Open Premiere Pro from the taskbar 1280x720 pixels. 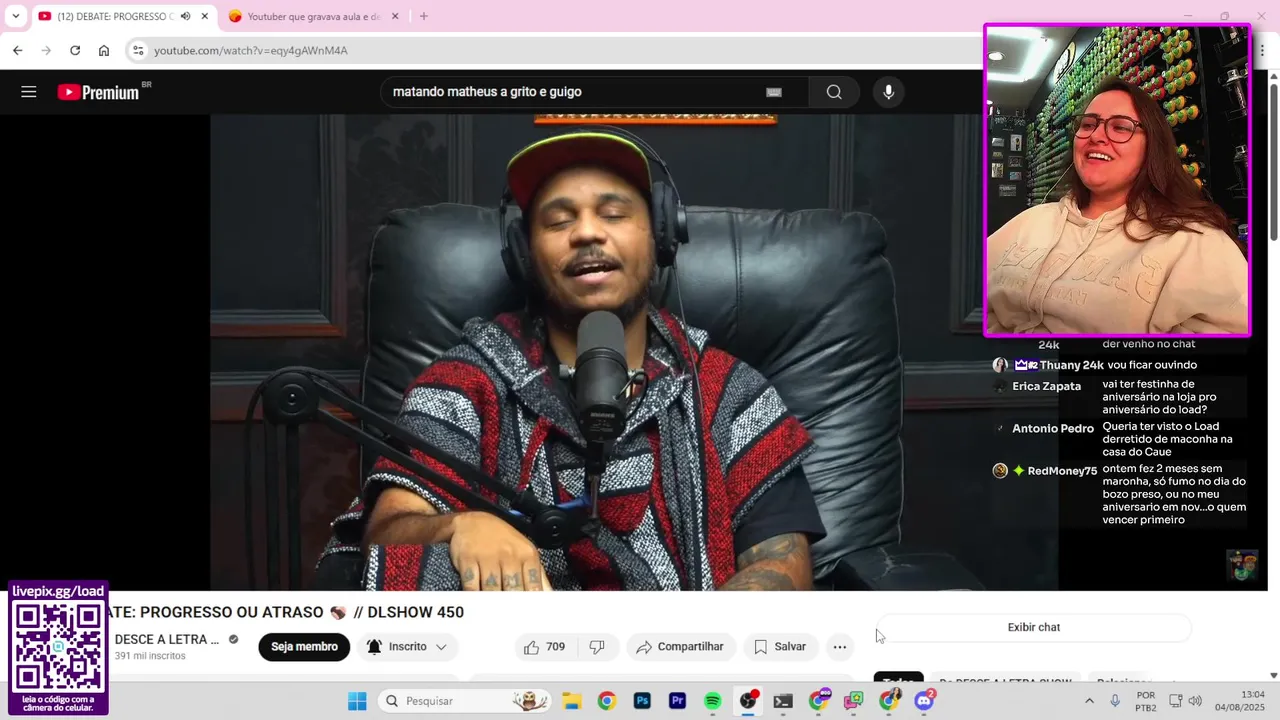(677, 701)
